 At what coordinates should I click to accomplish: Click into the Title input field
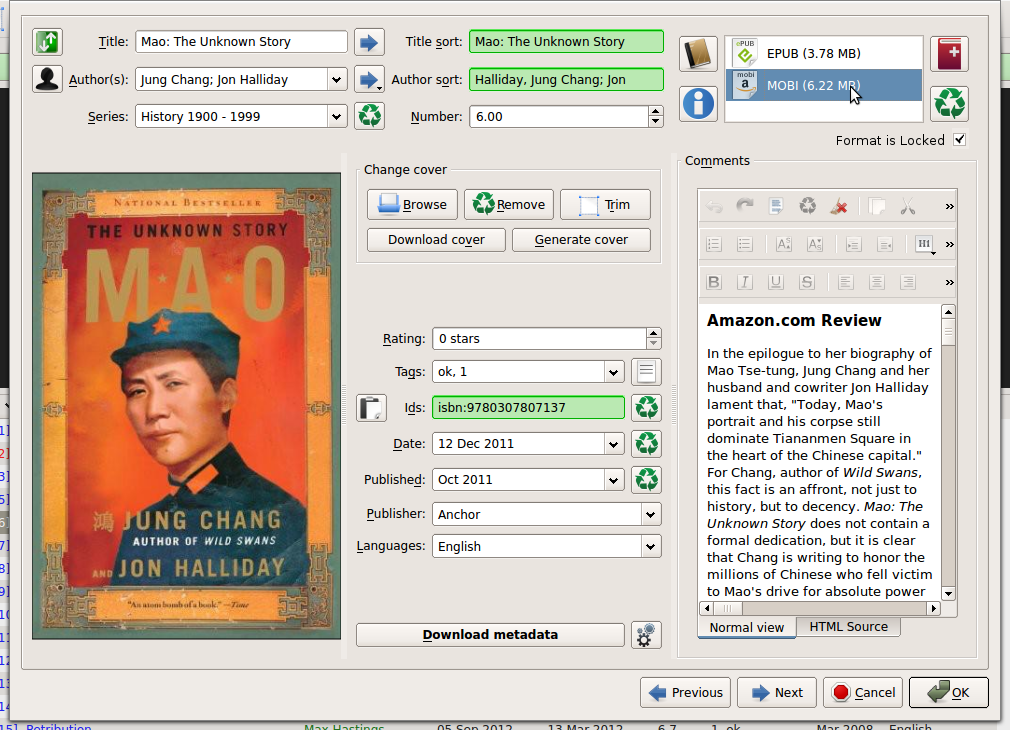click(x=241, y=42)
